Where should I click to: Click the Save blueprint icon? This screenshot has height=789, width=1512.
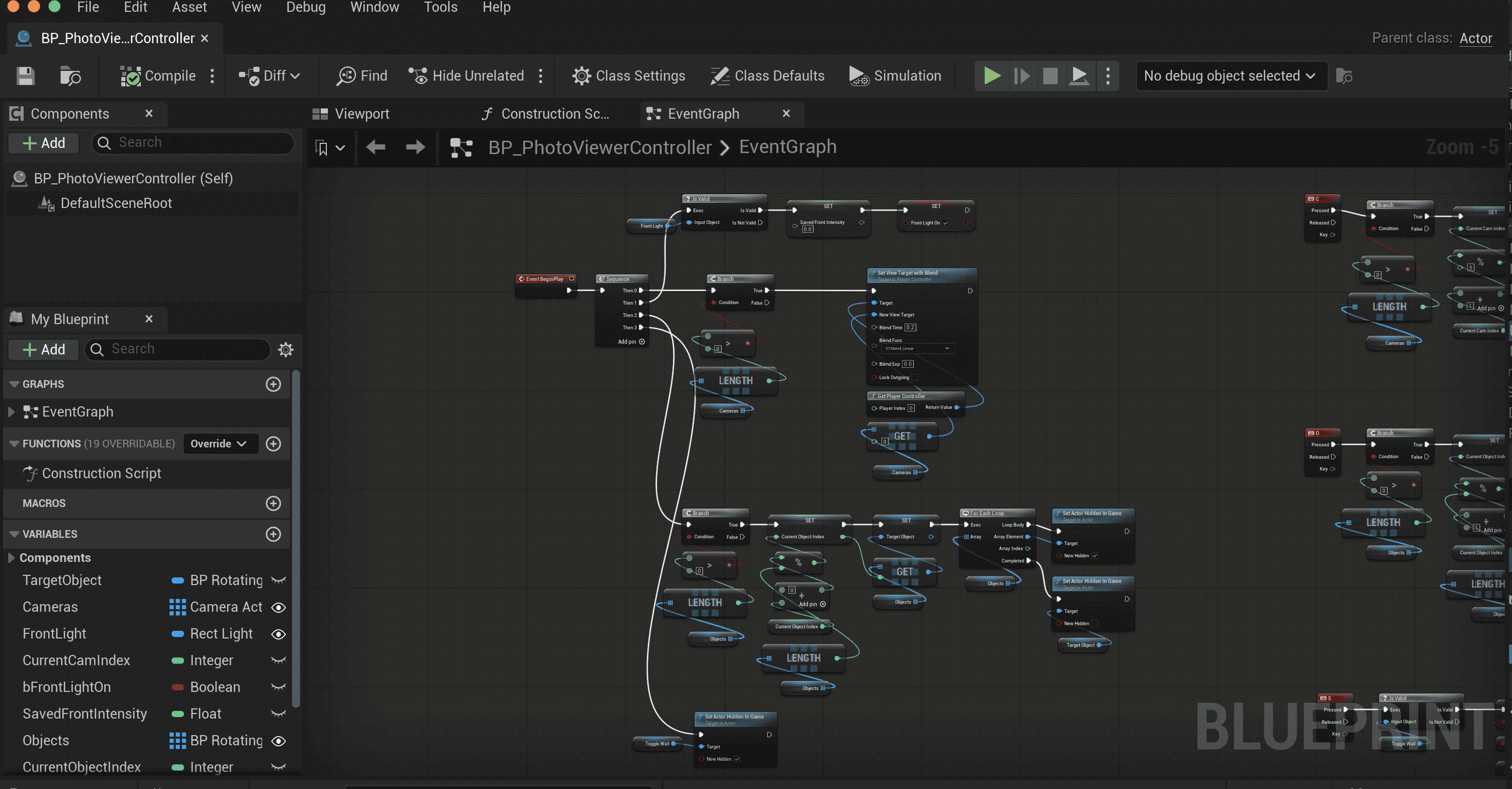pyautogui.click(x=25, y=76)
